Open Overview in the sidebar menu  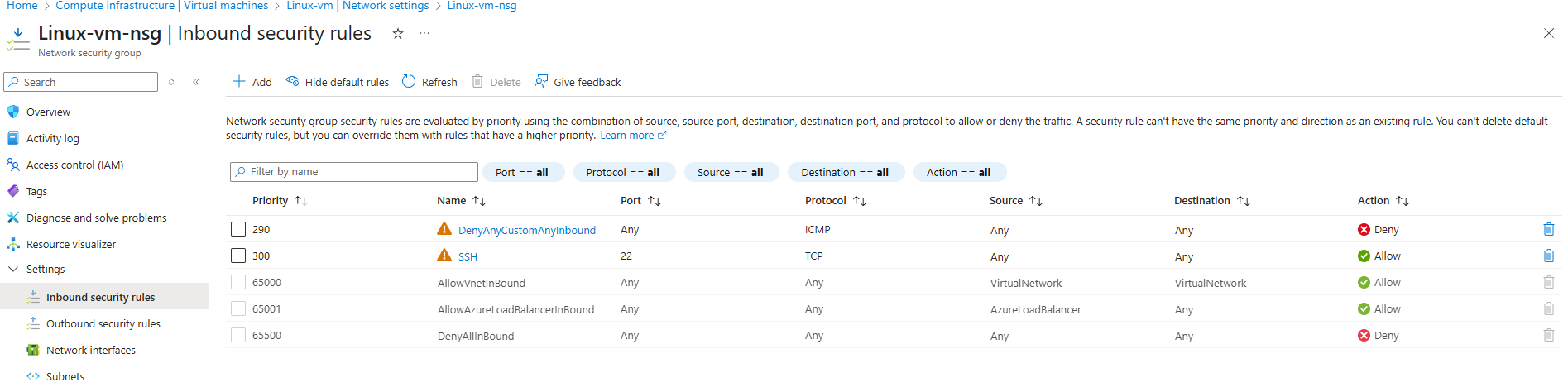click(x=48, y=112)
